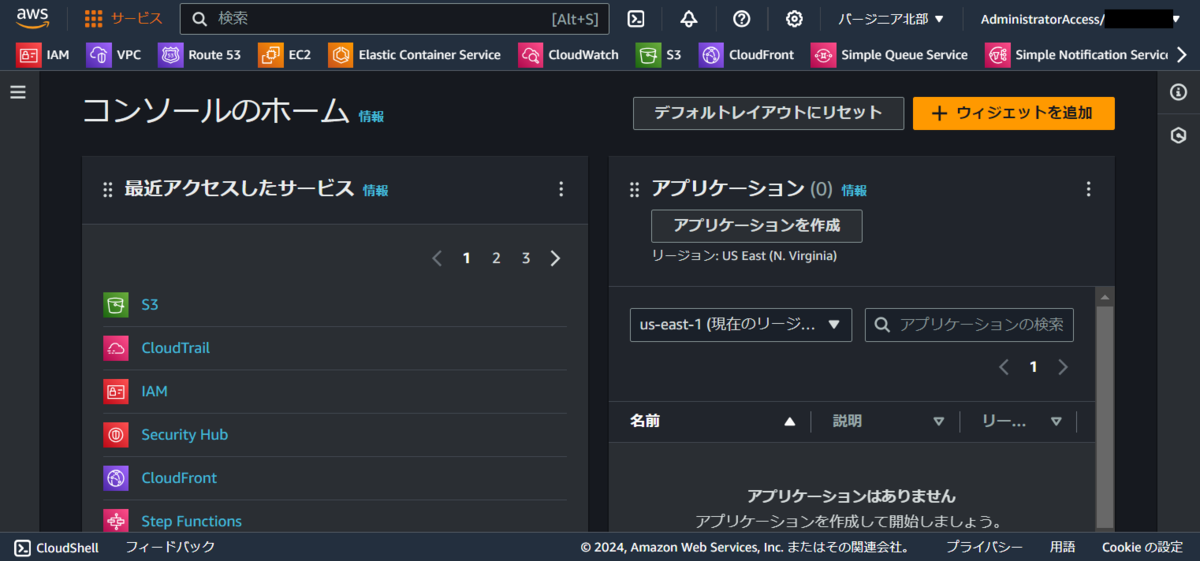Click the top search field 検索
Viewport: 1200px width, 561px height.
[x=394, y=19]
